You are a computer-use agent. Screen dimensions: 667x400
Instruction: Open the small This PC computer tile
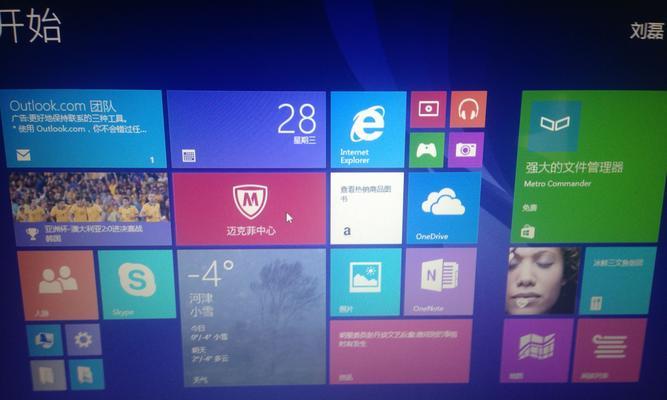(45, 340)
